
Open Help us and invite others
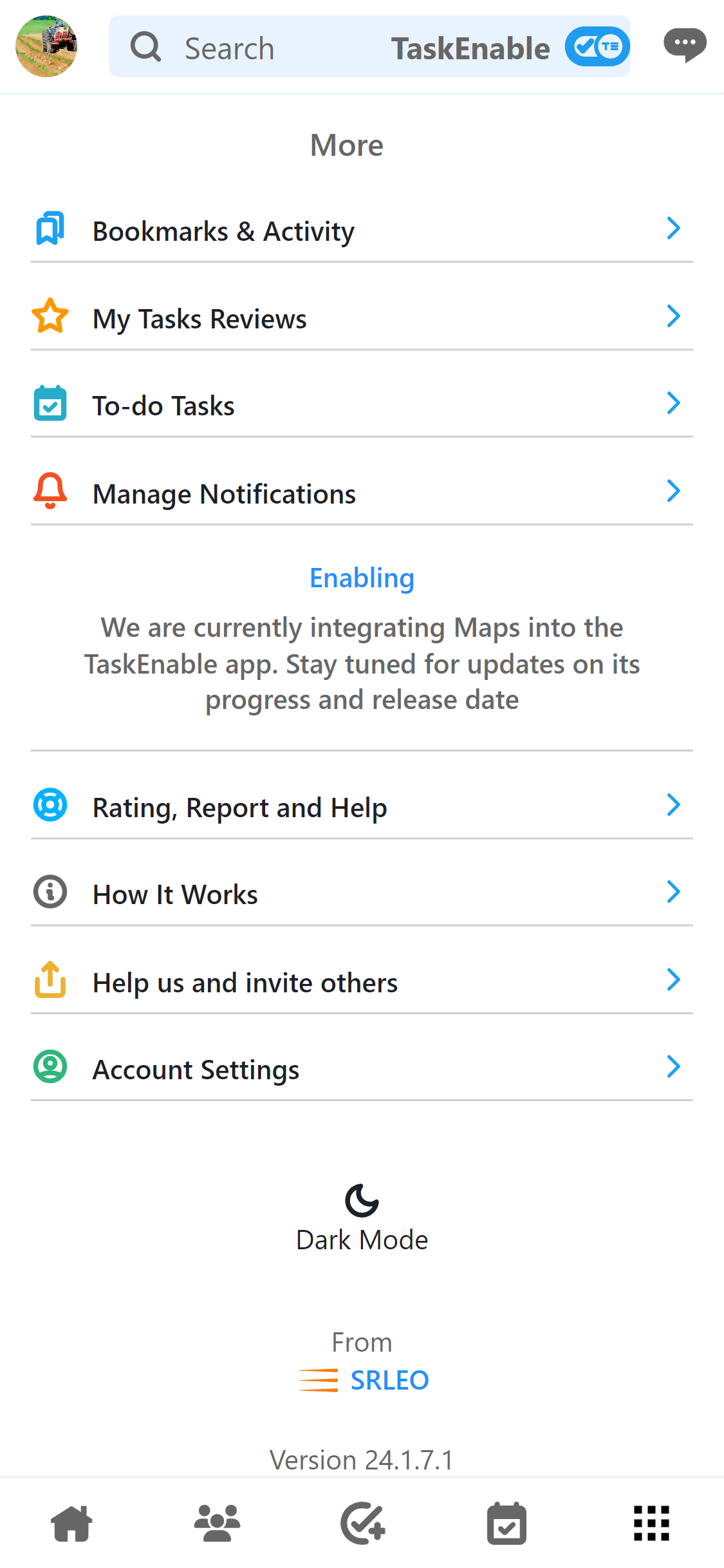point(245,983)
